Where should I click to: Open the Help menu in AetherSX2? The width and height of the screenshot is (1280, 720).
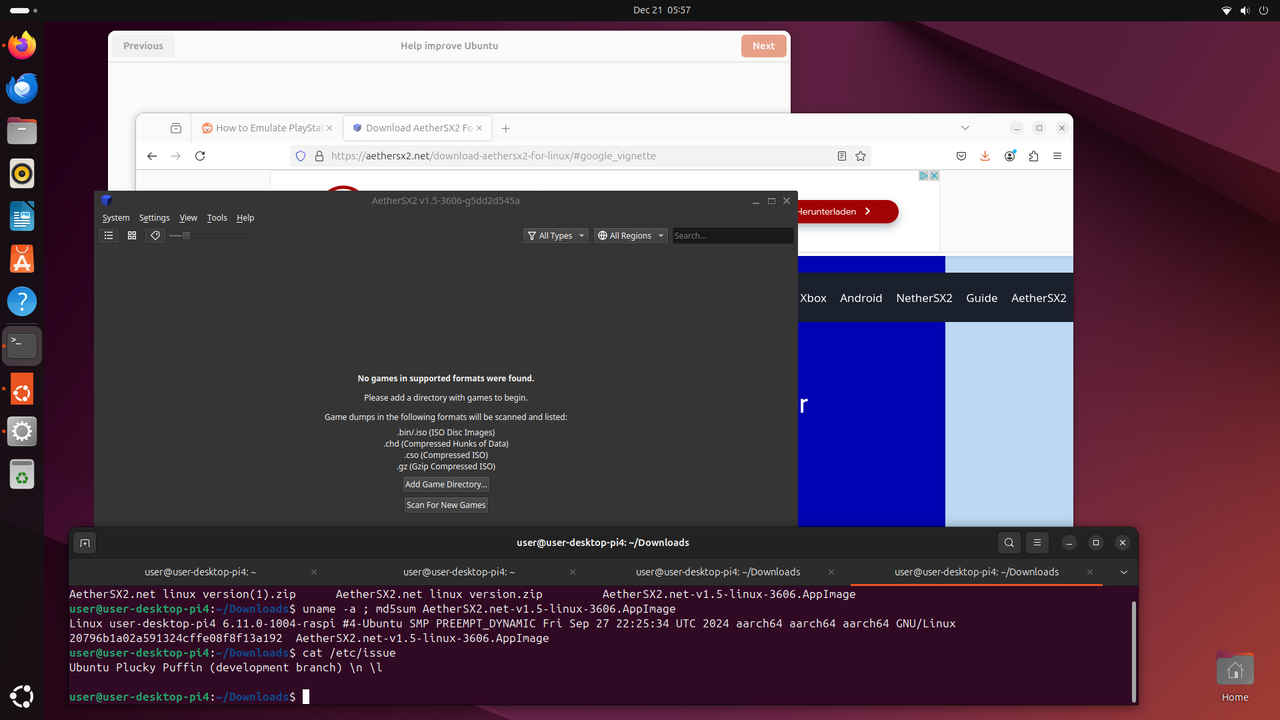245,218
